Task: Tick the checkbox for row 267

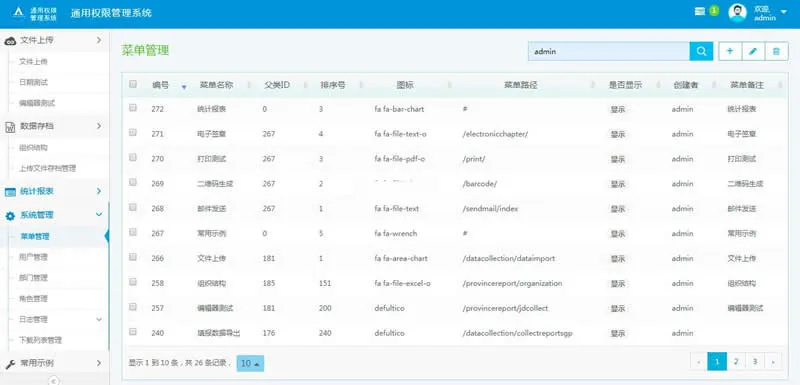Action: 133,232
